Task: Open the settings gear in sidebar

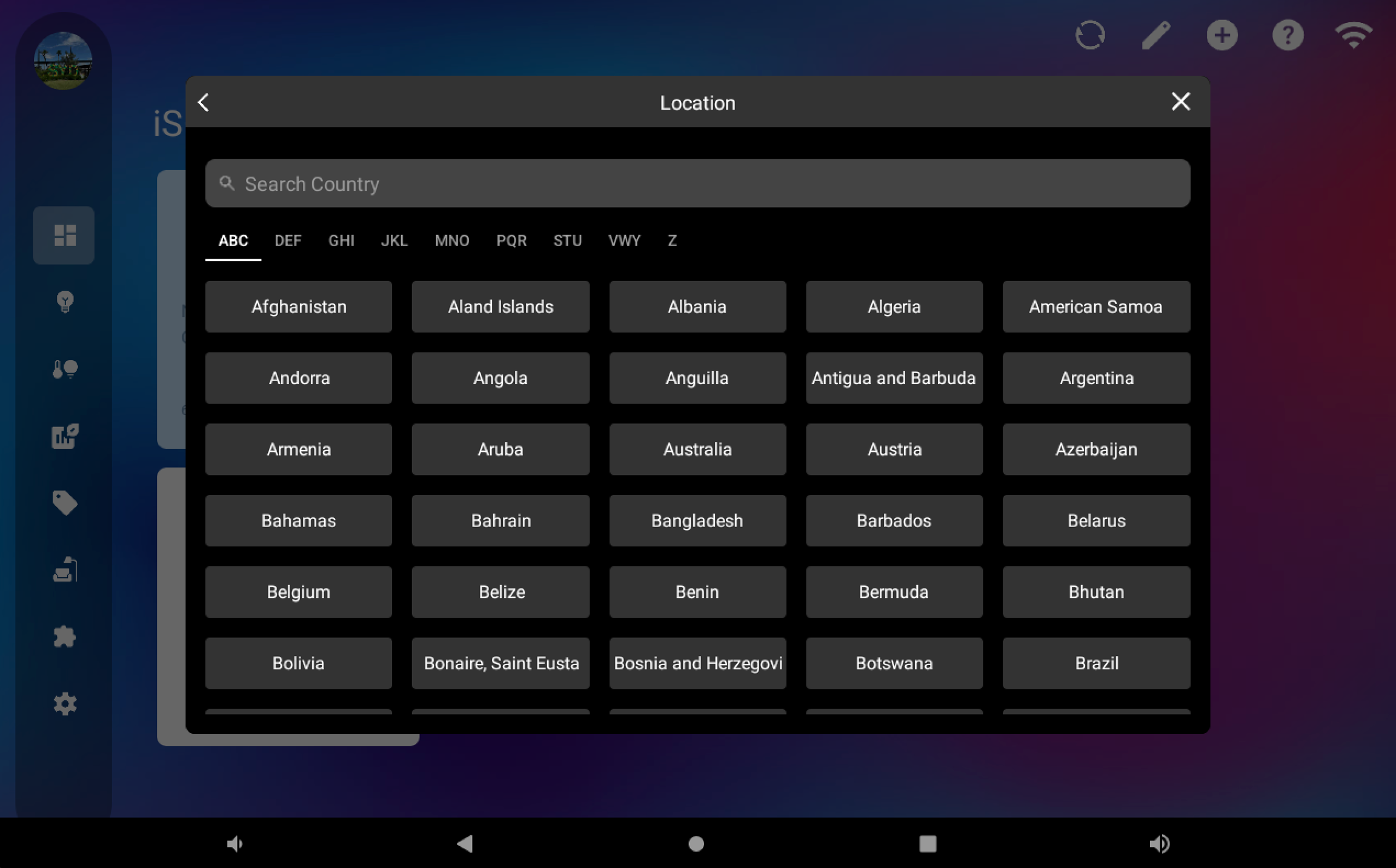Action: click(x=64, y=704)
